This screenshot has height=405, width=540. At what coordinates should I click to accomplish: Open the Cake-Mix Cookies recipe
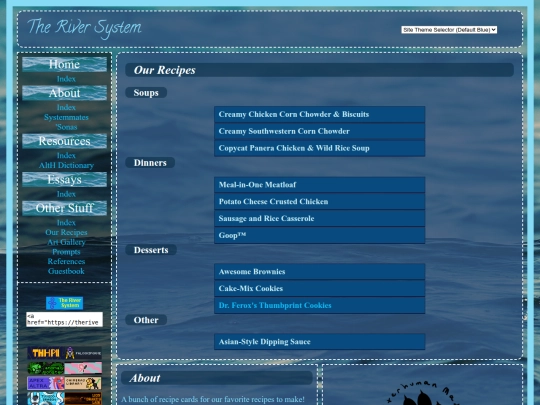[320, 289]
